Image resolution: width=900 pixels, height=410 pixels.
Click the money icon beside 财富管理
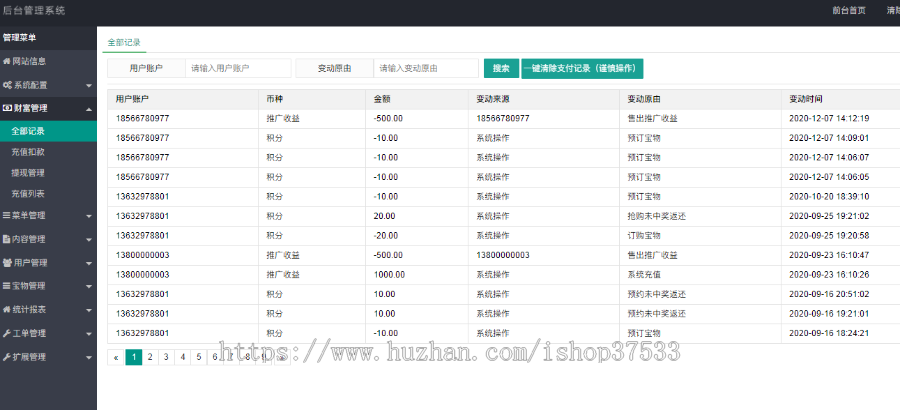tap(7, 108)
